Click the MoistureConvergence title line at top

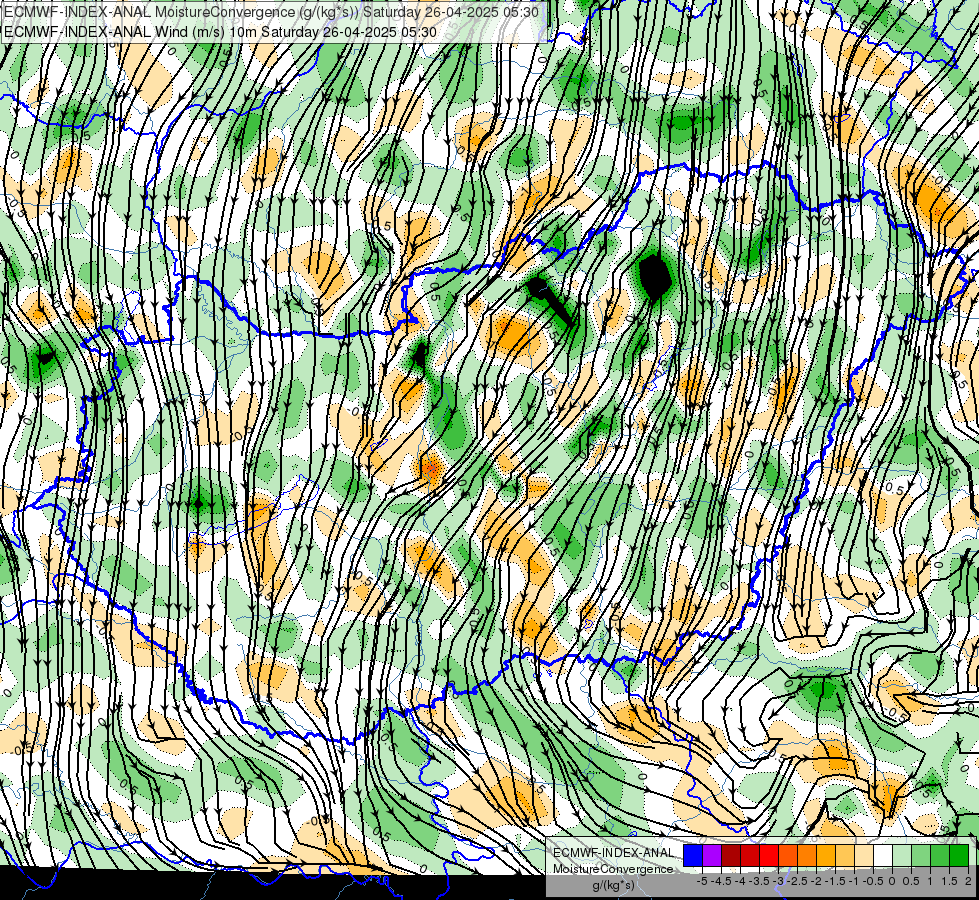click(x=272, y=12)
